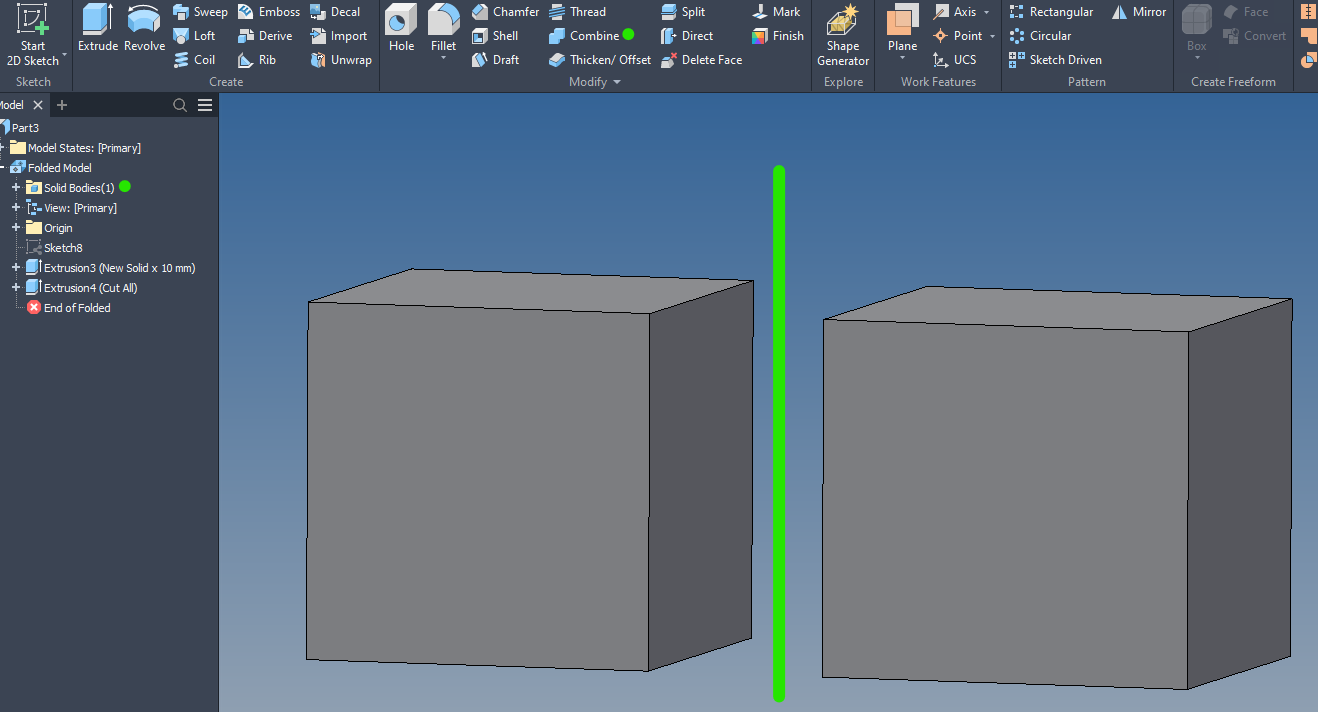The image size is (1318, 712).
Task: Expand the Extrusion3 feature node
Action: coord(16,267)
